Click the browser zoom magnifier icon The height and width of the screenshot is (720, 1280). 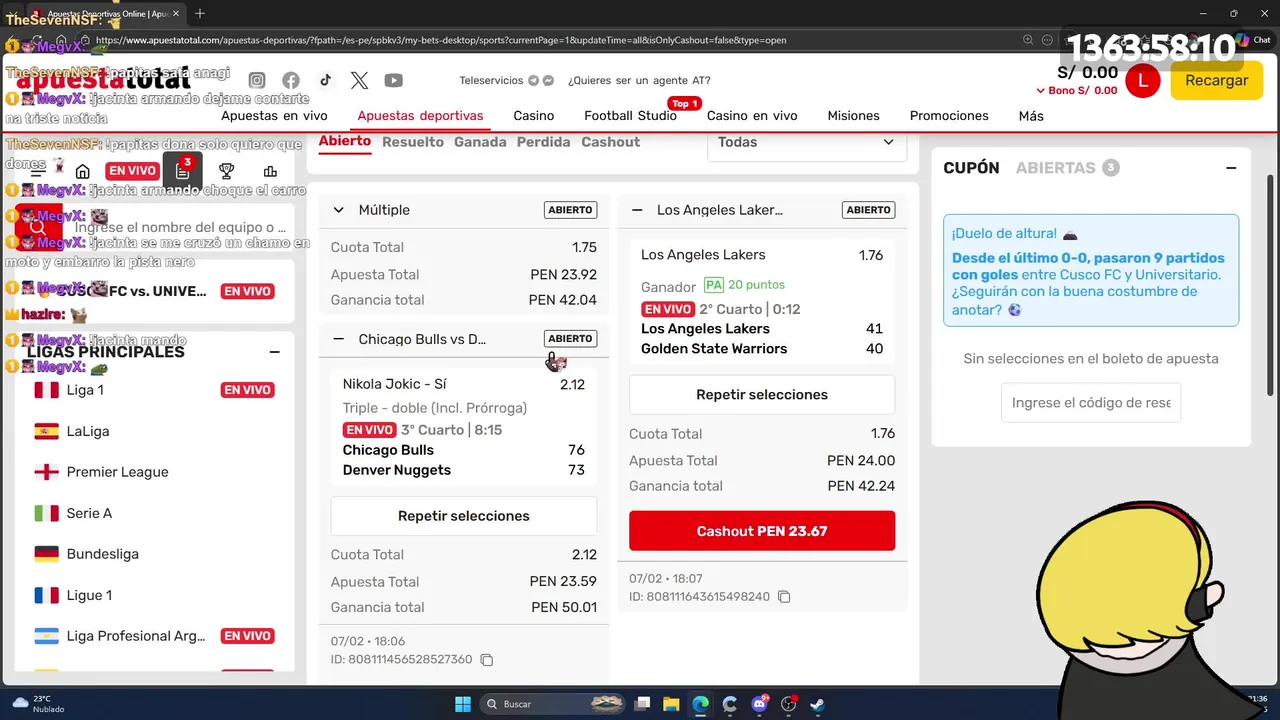pyautogui.click(x=1028, y=40)
